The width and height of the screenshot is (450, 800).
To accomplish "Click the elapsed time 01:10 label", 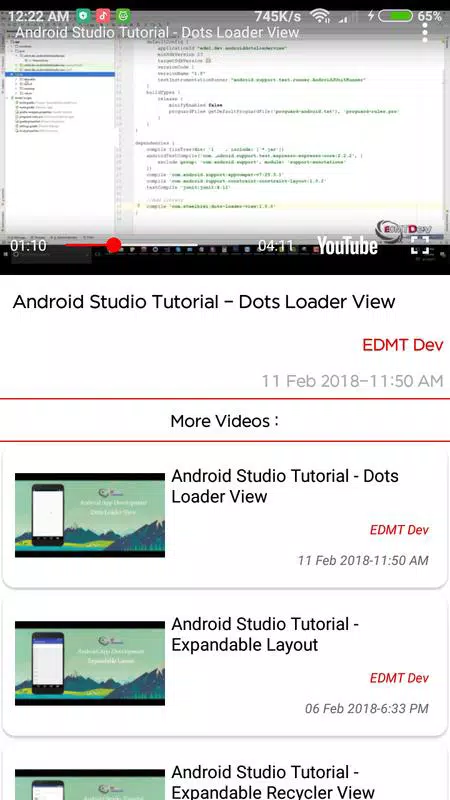I will (x=28, y=245).
